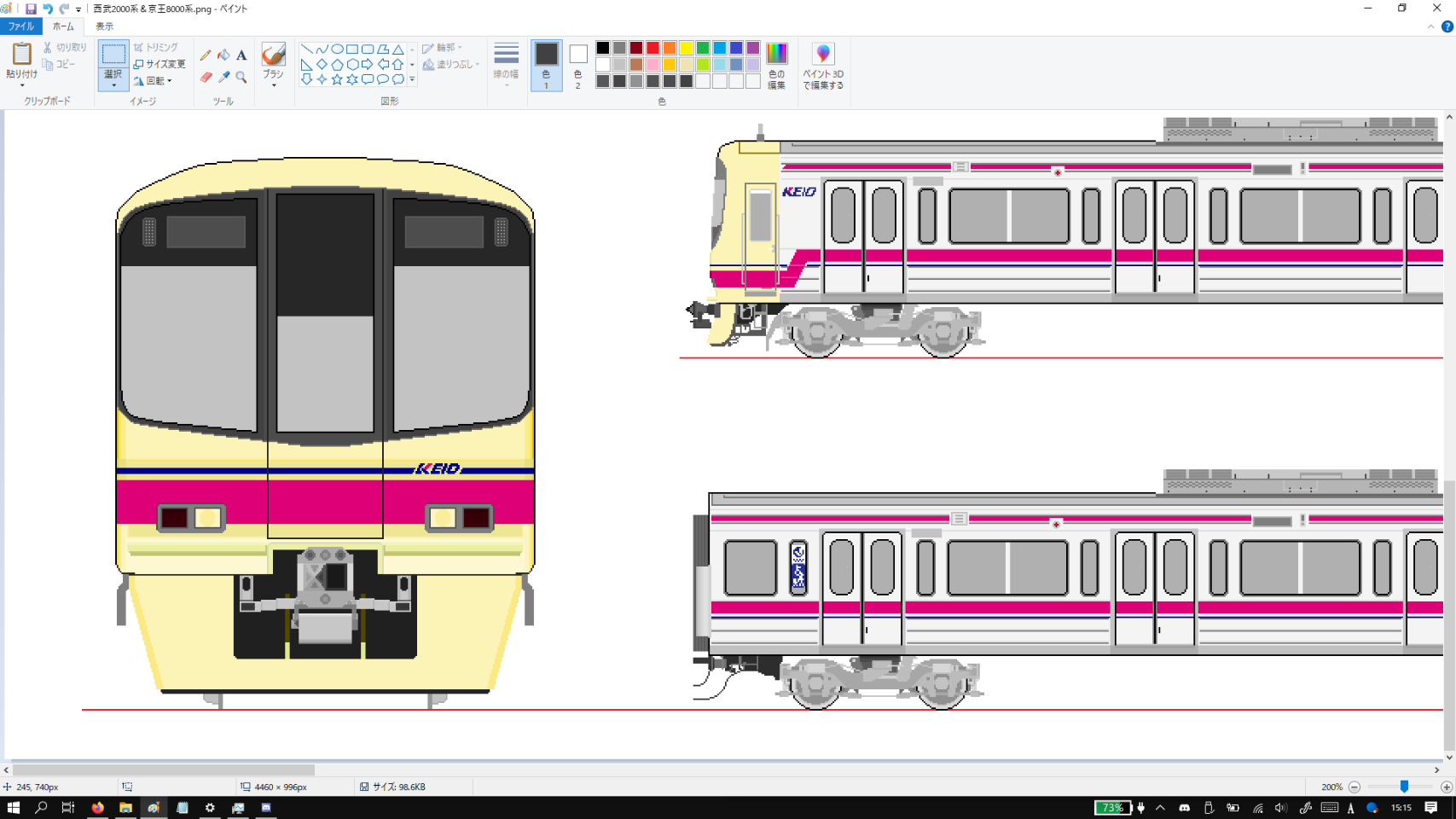Pick the Color picker eyedropper tool
Image resolution: width=1456 pixels, height=819 pixels.
tap(223, 78)
